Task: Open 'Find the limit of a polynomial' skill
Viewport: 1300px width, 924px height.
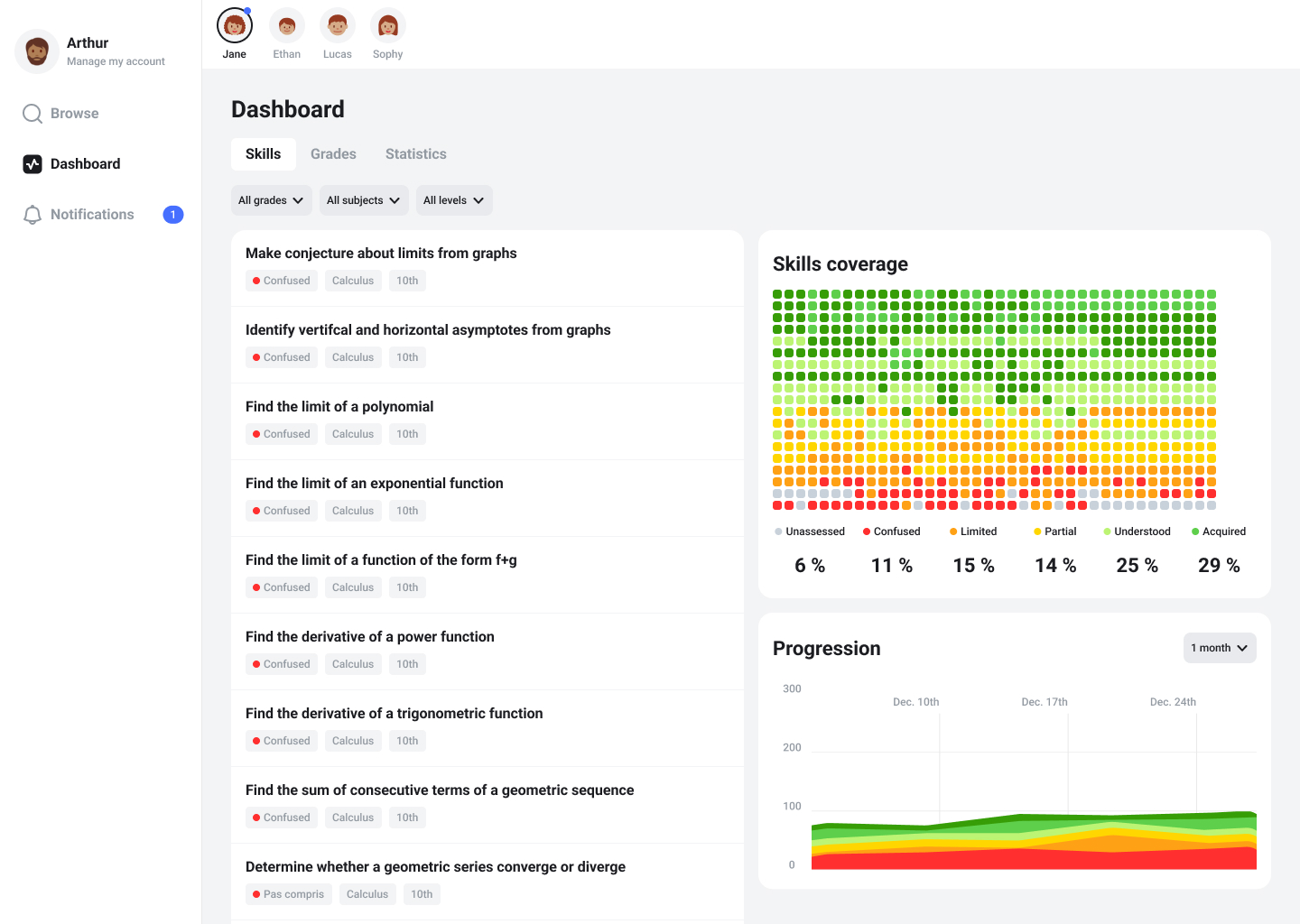Action: (339, 407)
